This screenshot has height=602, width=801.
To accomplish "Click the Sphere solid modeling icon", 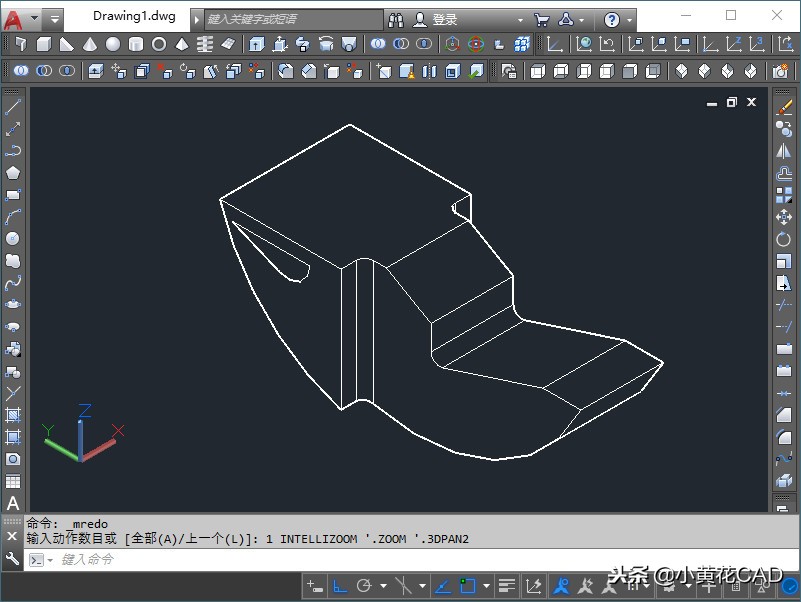I will pyautogui.click(x=113, y=45).
